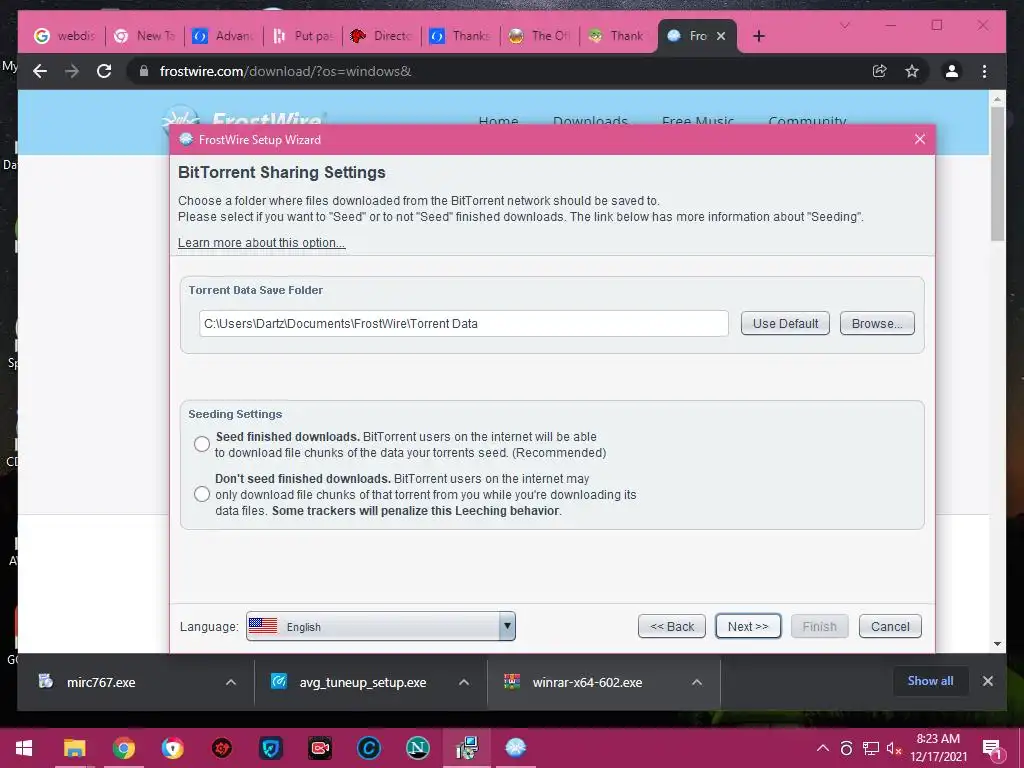
Task: Open the installer icon on taskbar
Action: point(467,748)
